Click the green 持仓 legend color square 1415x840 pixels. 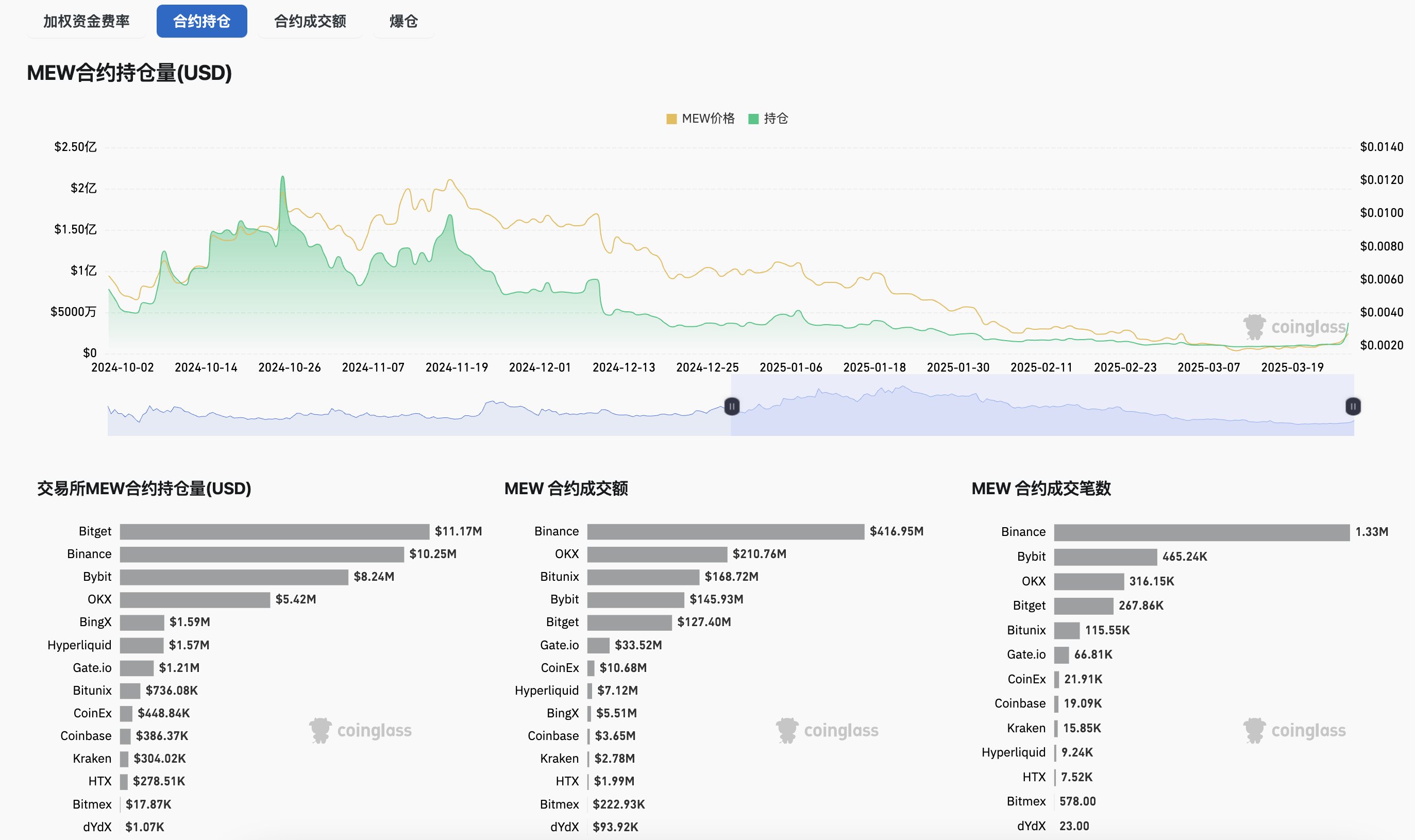pos(753,119)
